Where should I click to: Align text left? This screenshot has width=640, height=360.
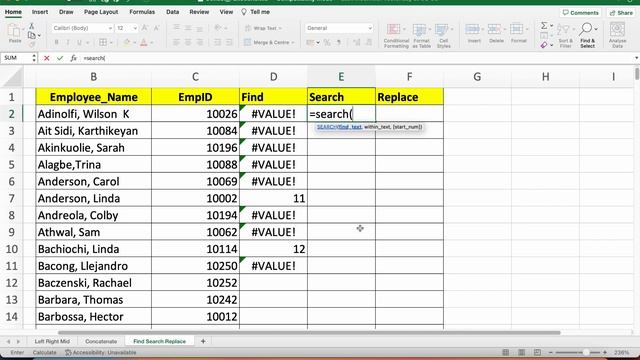(x=176, y=42)
